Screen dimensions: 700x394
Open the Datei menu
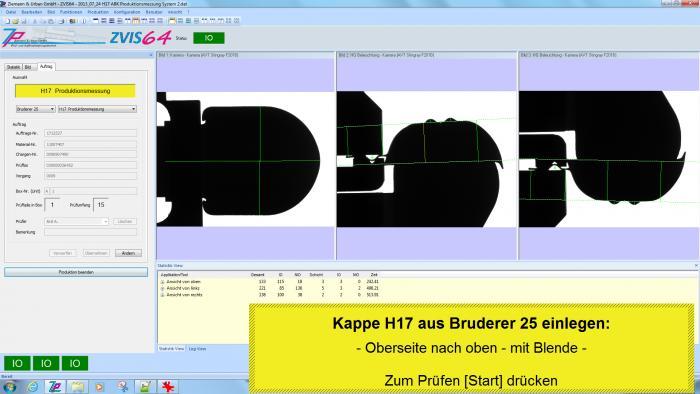click(x=11, y=12)
